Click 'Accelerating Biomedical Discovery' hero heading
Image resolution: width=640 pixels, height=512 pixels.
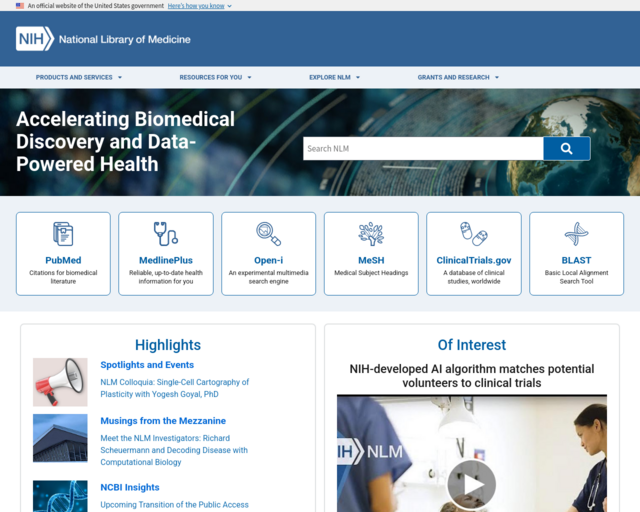pyautogui.click(x=125, y=142)
